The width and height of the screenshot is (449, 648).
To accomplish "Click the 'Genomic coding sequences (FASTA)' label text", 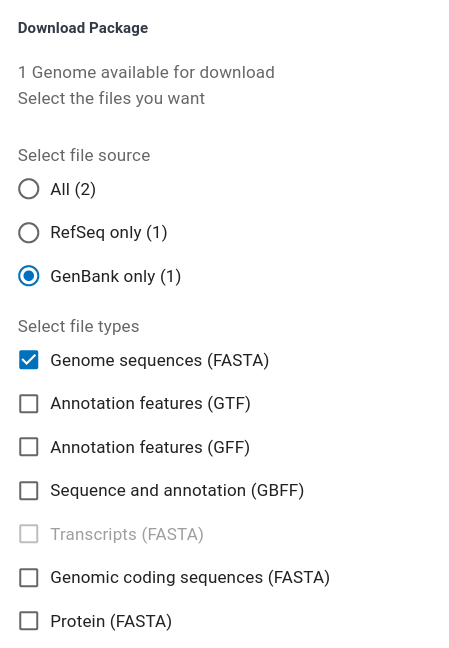I will (x=190, y=578).
